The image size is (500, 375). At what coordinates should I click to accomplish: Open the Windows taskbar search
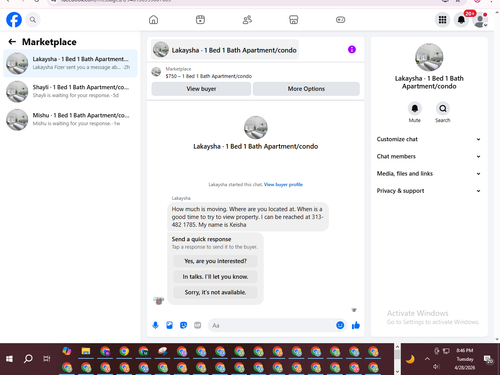(x=28, y=359)
